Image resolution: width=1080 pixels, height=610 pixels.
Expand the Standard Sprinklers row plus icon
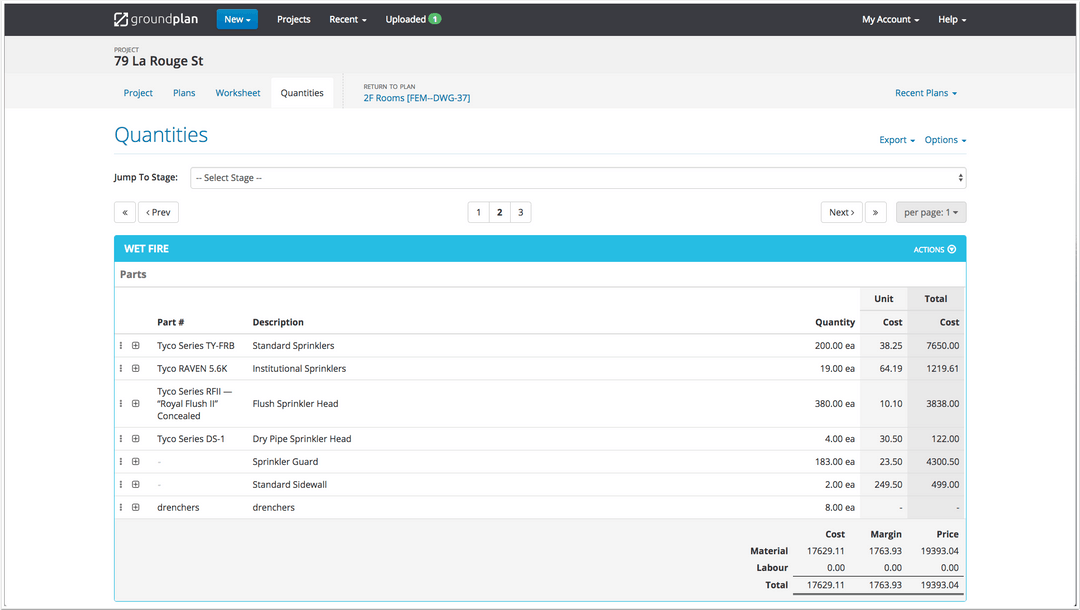tap(136, 345)
